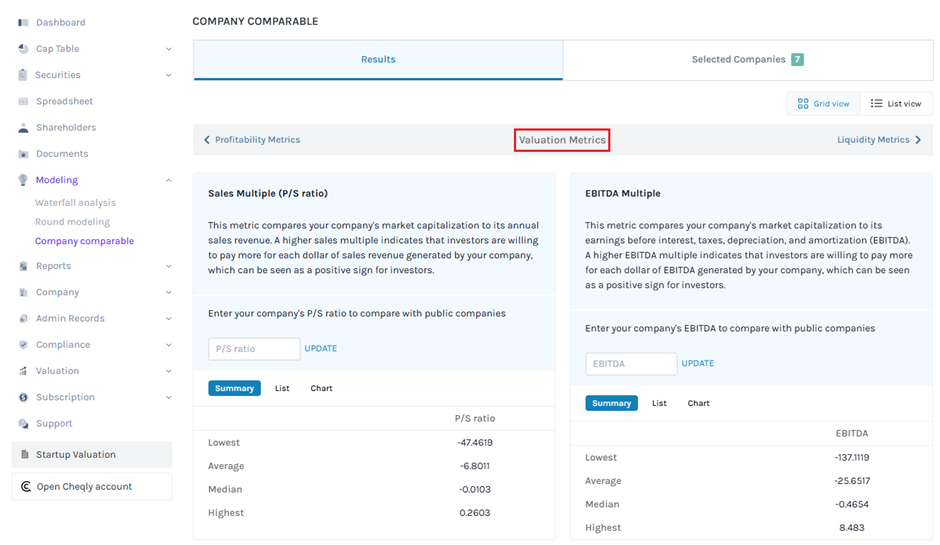
Task: Expand the Reports submenu
Action: point(168,266)
